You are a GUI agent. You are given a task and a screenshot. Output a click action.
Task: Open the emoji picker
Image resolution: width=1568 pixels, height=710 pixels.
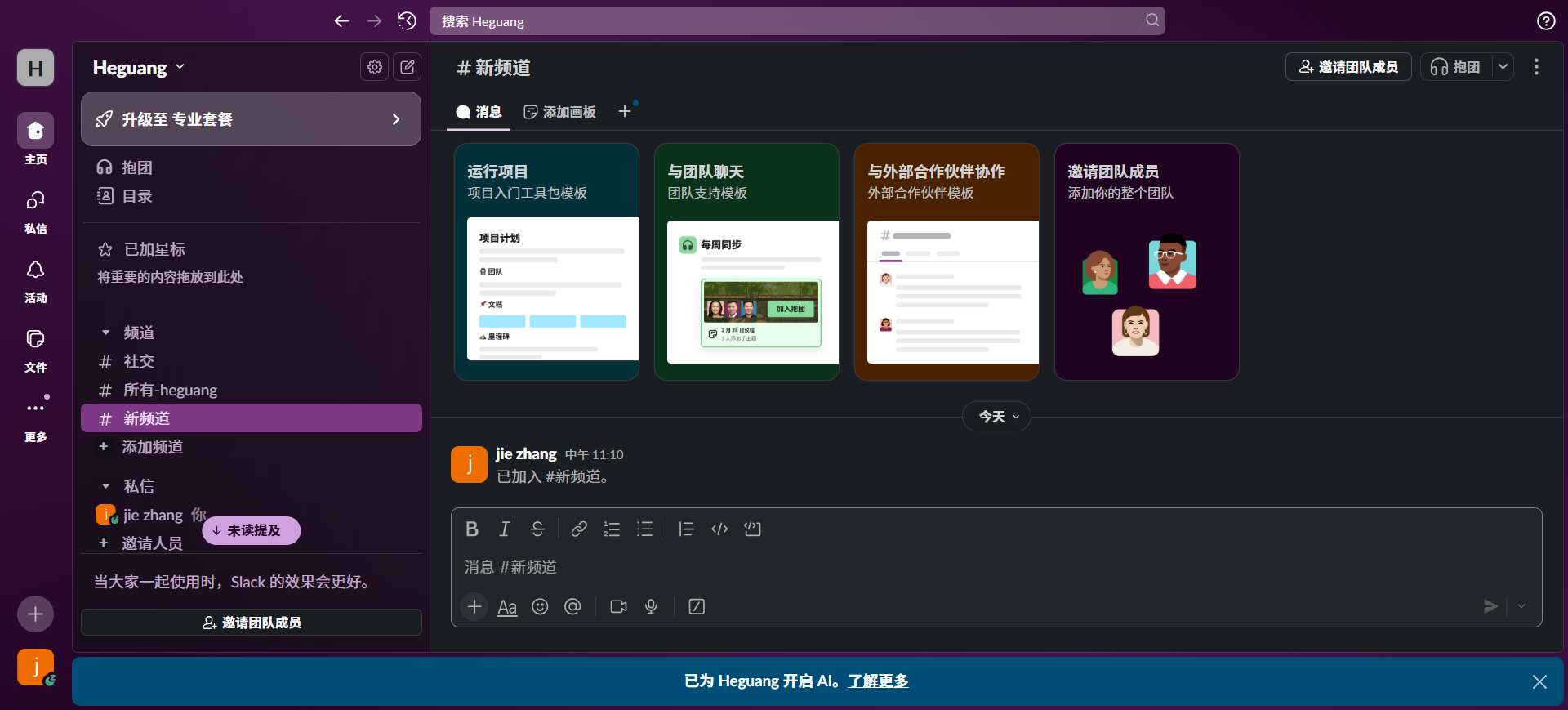[540, 606]
